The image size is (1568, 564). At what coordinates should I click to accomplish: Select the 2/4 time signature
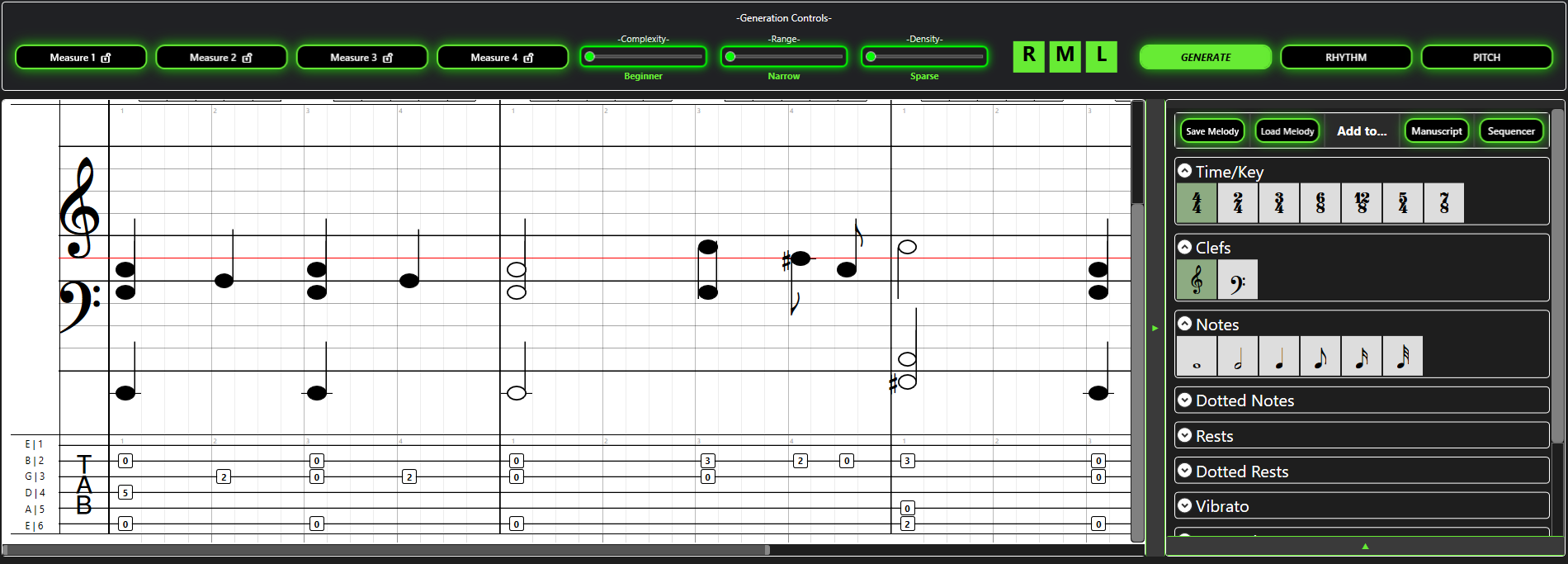click(1238, 203)
